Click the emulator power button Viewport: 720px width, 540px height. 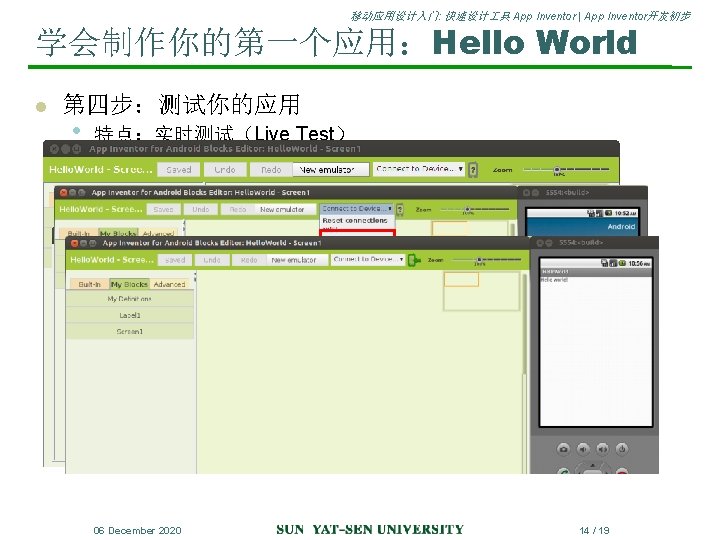point(622,449)
